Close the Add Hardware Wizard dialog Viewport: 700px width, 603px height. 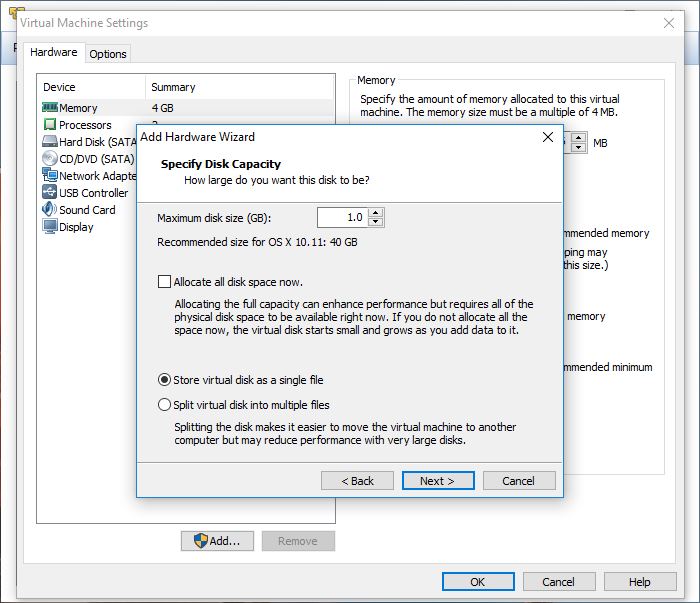point(548,137)
